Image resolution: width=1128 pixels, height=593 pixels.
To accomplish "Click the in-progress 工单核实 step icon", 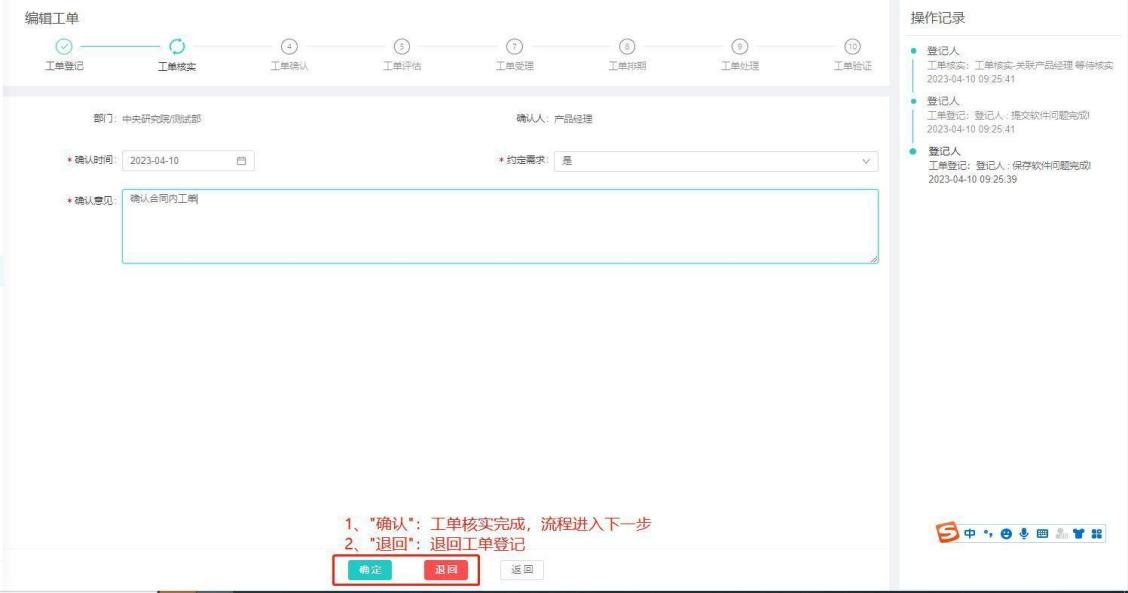I will click(x=177, y=46).
